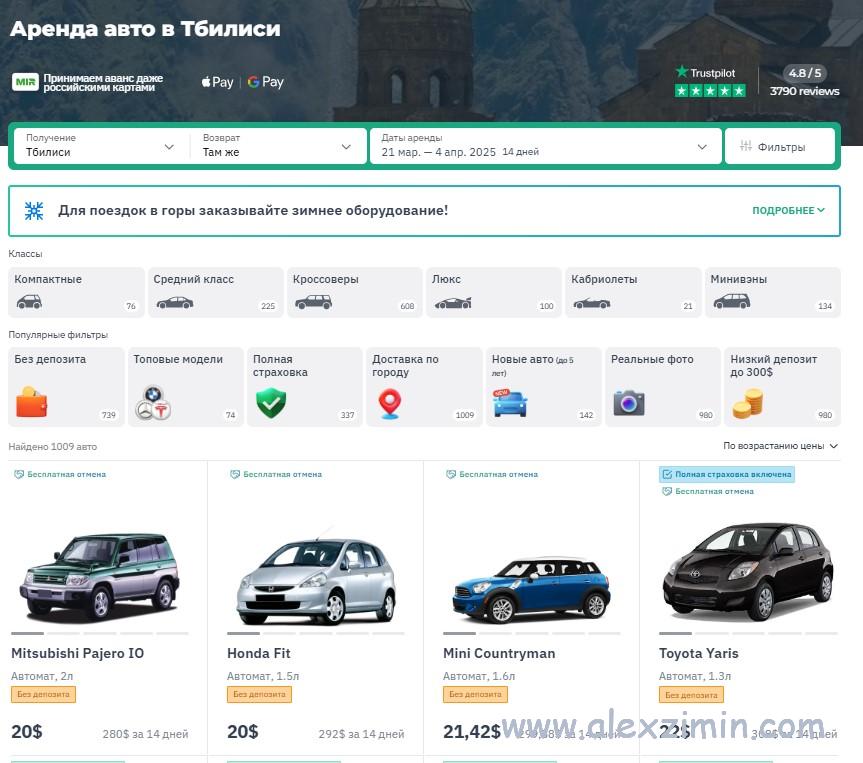Click the green Mitsubishi Pajero IO photo
863x763 pixels.
(100, 577)
